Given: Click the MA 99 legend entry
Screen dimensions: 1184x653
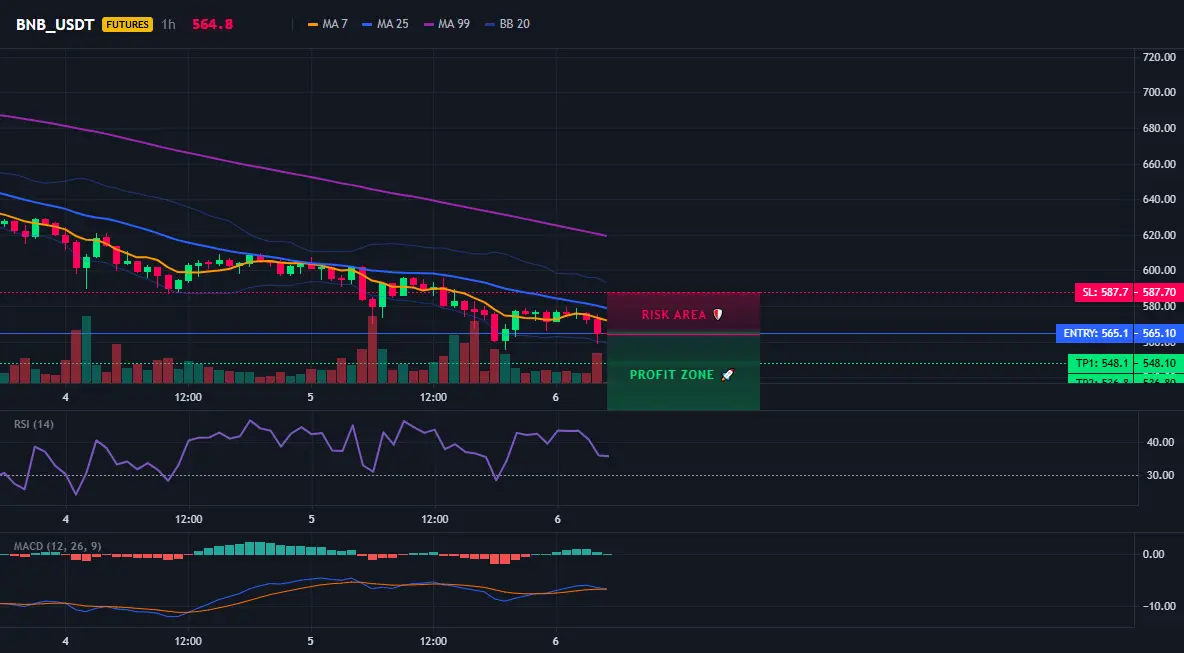Looking at the screenshot, I should [446, 24].
